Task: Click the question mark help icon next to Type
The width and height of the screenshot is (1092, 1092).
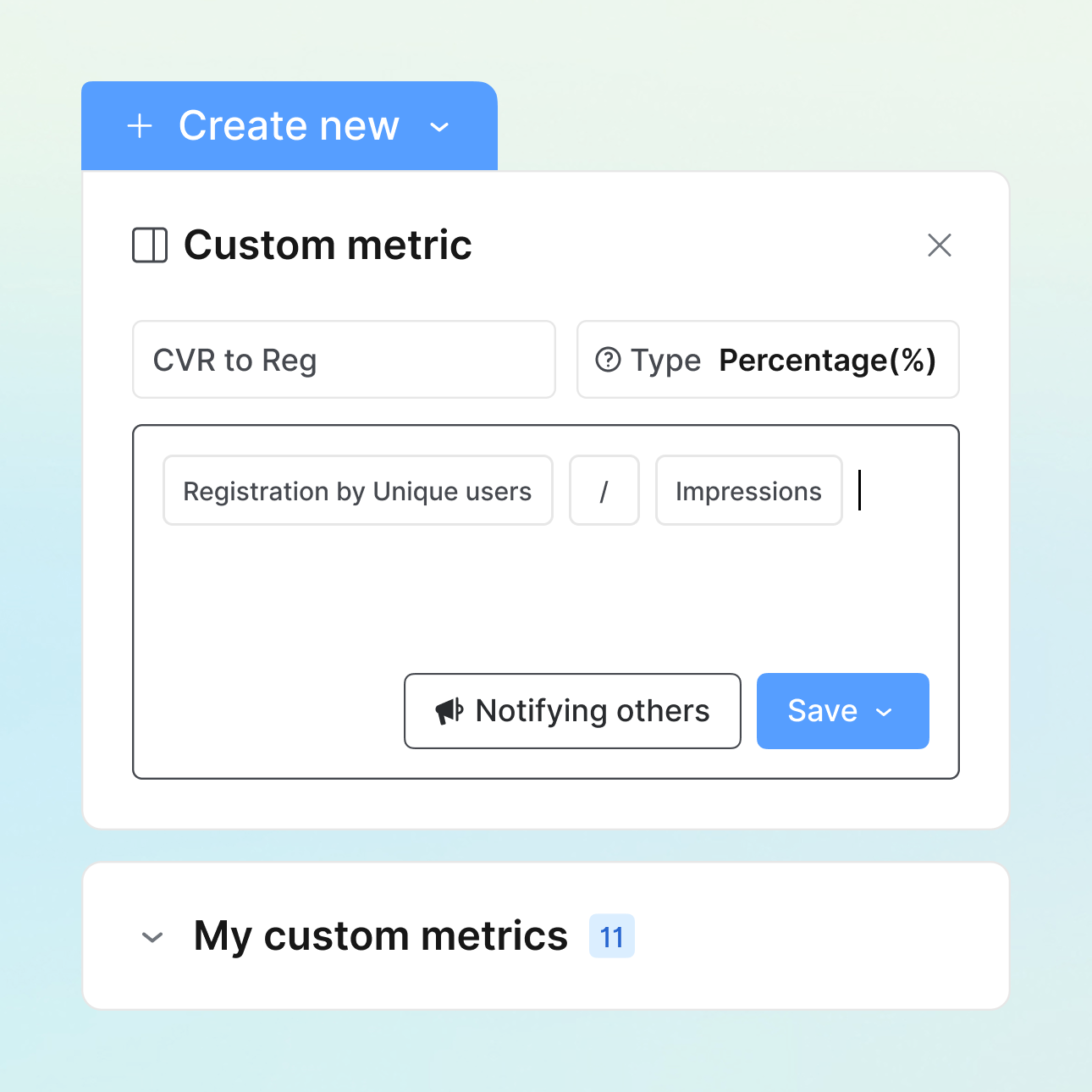Action: tap(609, 360)
